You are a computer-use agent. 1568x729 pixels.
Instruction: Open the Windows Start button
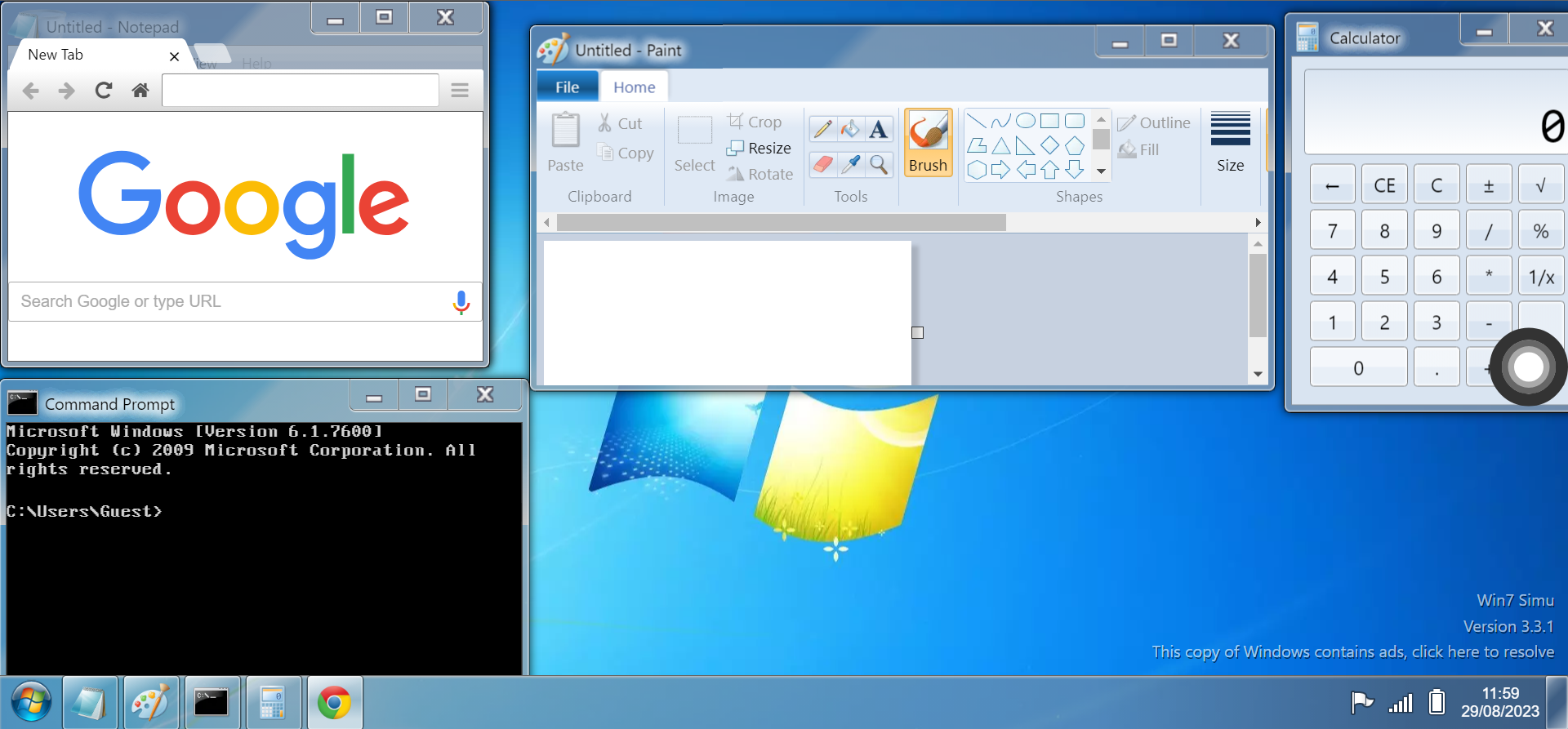coord(31,702)
